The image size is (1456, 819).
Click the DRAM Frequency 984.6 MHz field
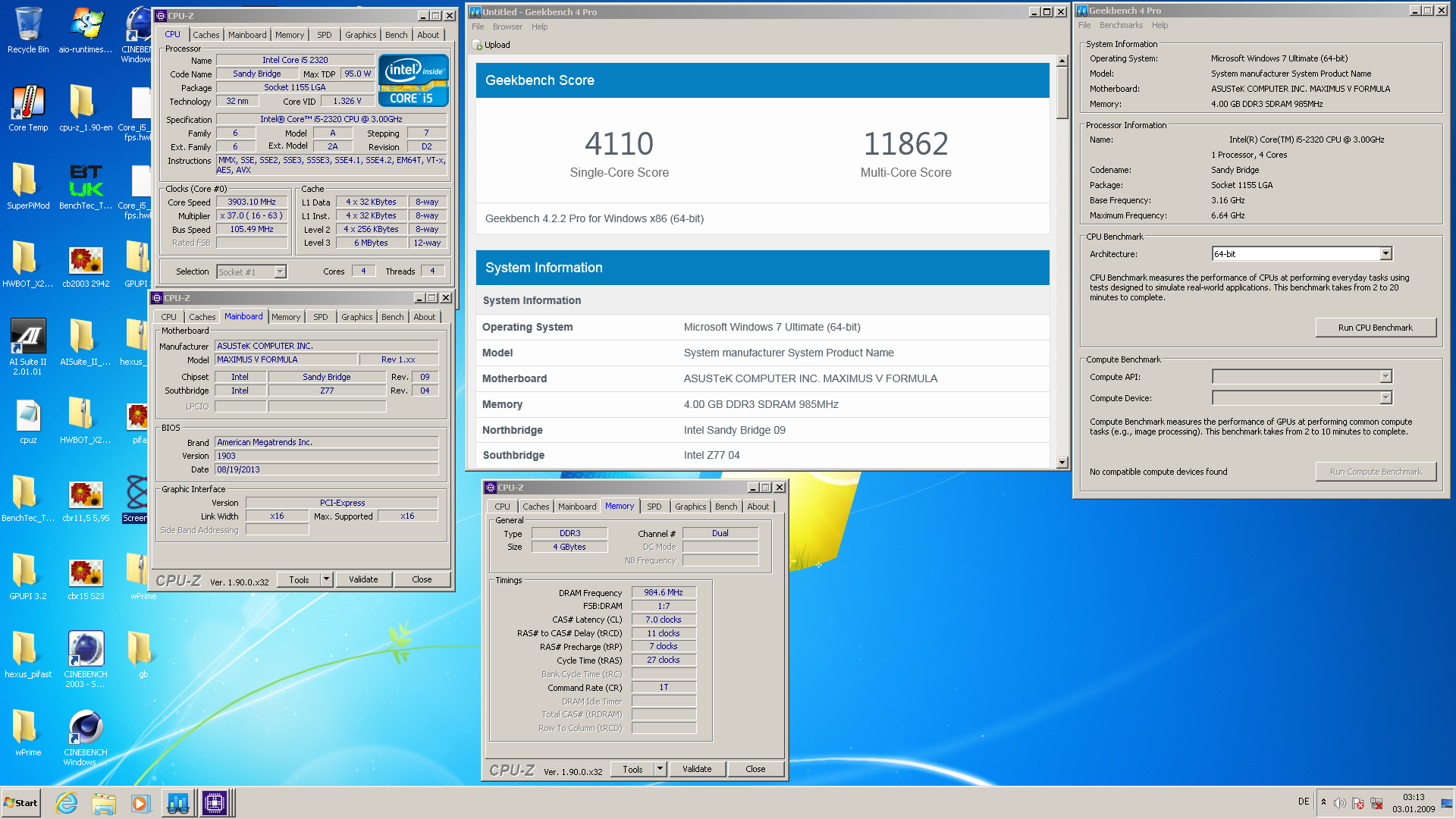664,592
